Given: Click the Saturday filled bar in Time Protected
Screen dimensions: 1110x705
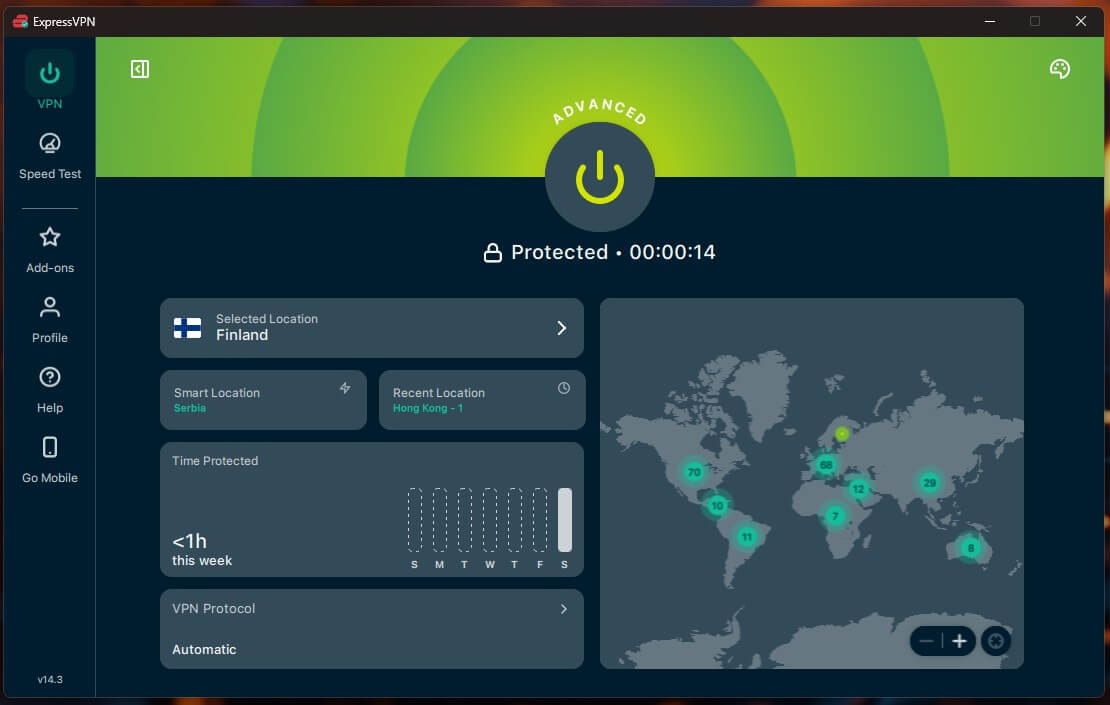Looking at the screenshot, I should pos(564,520).
